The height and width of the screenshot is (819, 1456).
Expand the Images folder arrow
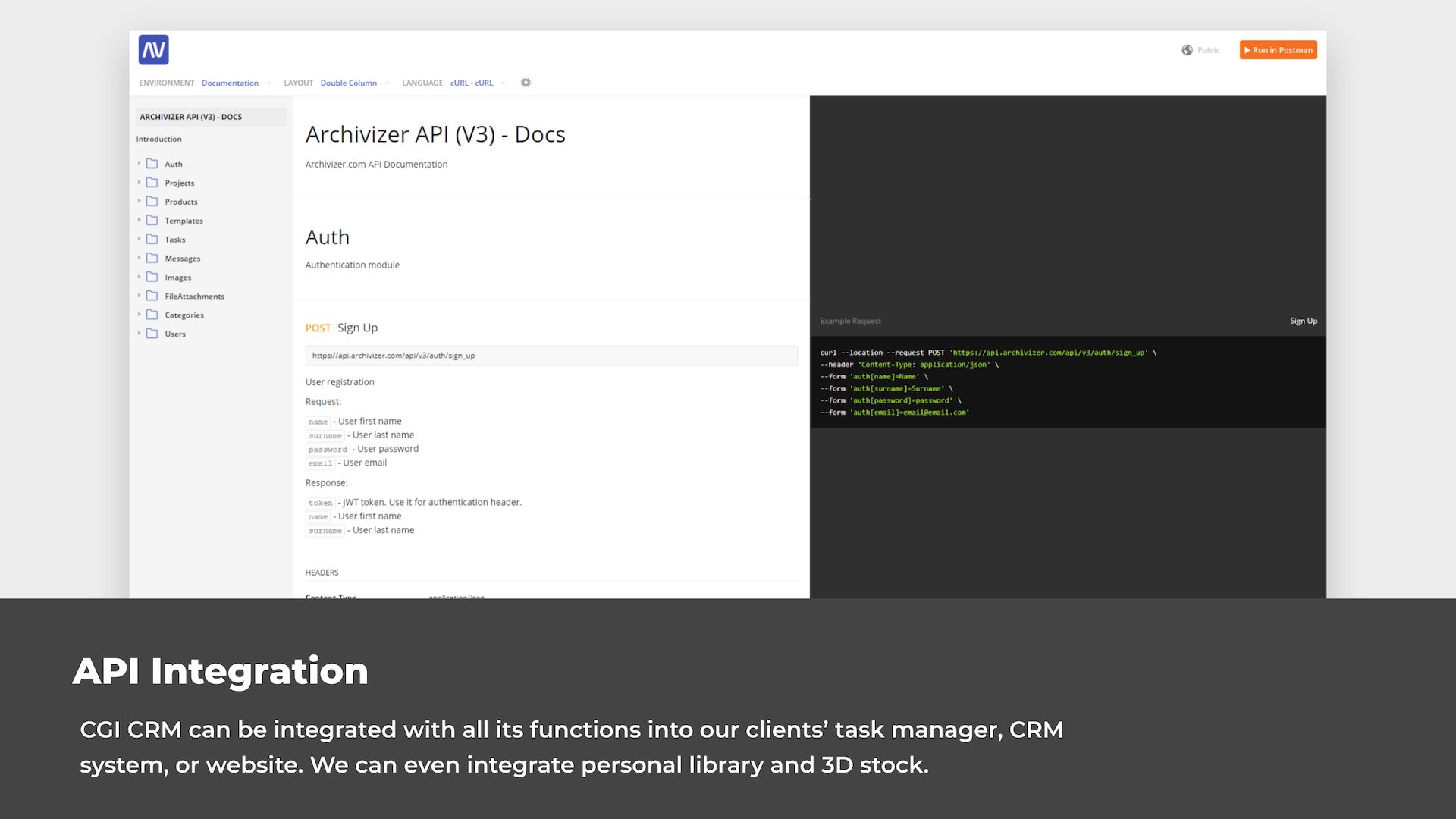pyautogui.click(x=140, y=277)
